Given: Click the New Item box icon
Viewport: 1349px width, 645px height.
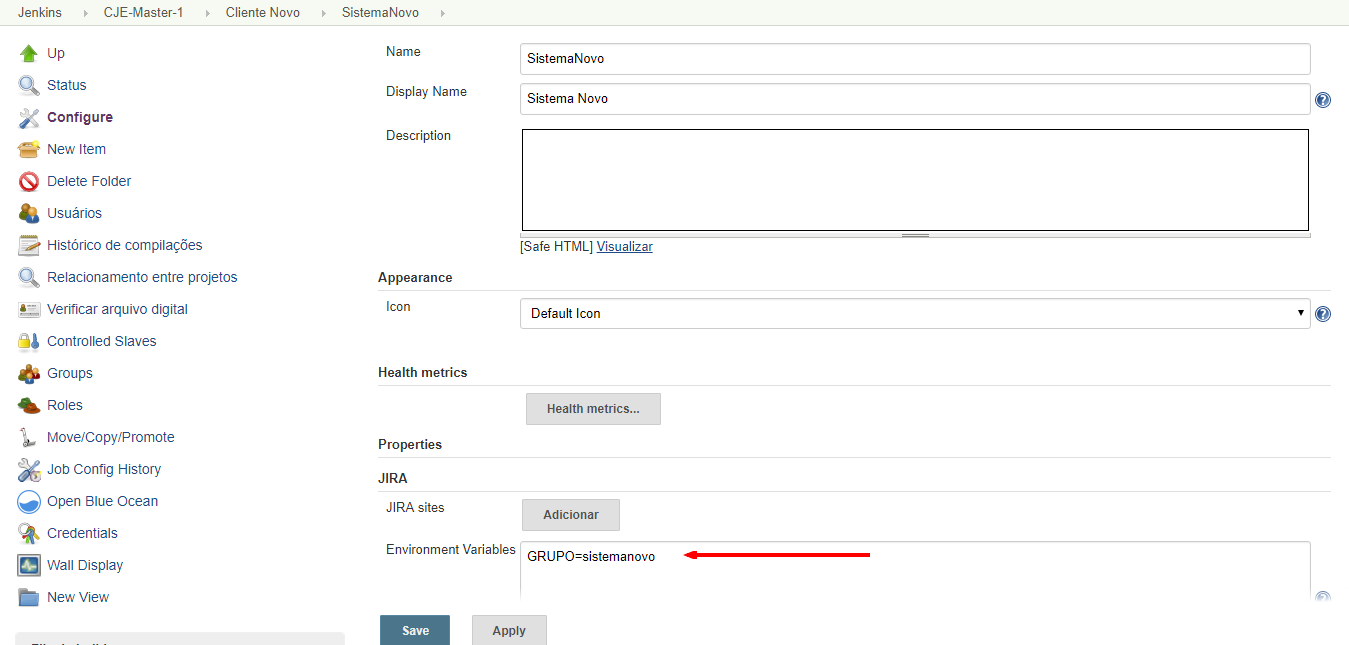Looking at the screenshot, I should pyautogui.click(x=28, y=149).
